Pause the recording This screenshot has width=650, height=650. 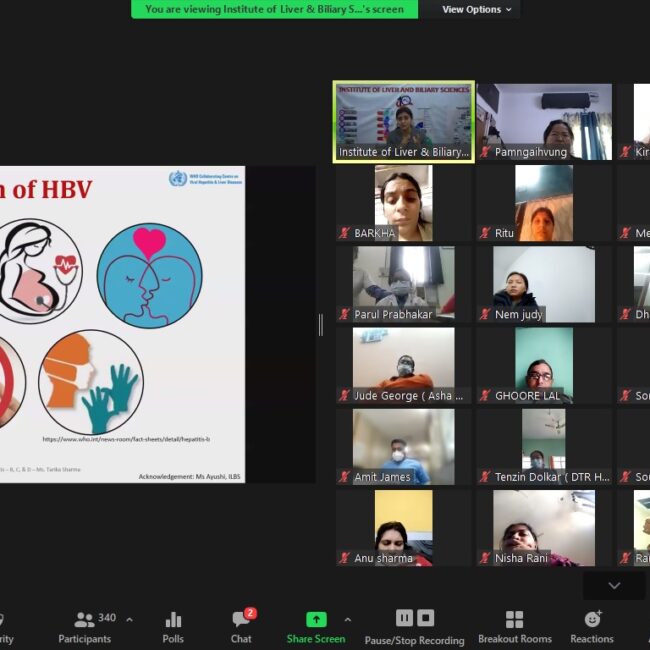click(x=404, y=618)
